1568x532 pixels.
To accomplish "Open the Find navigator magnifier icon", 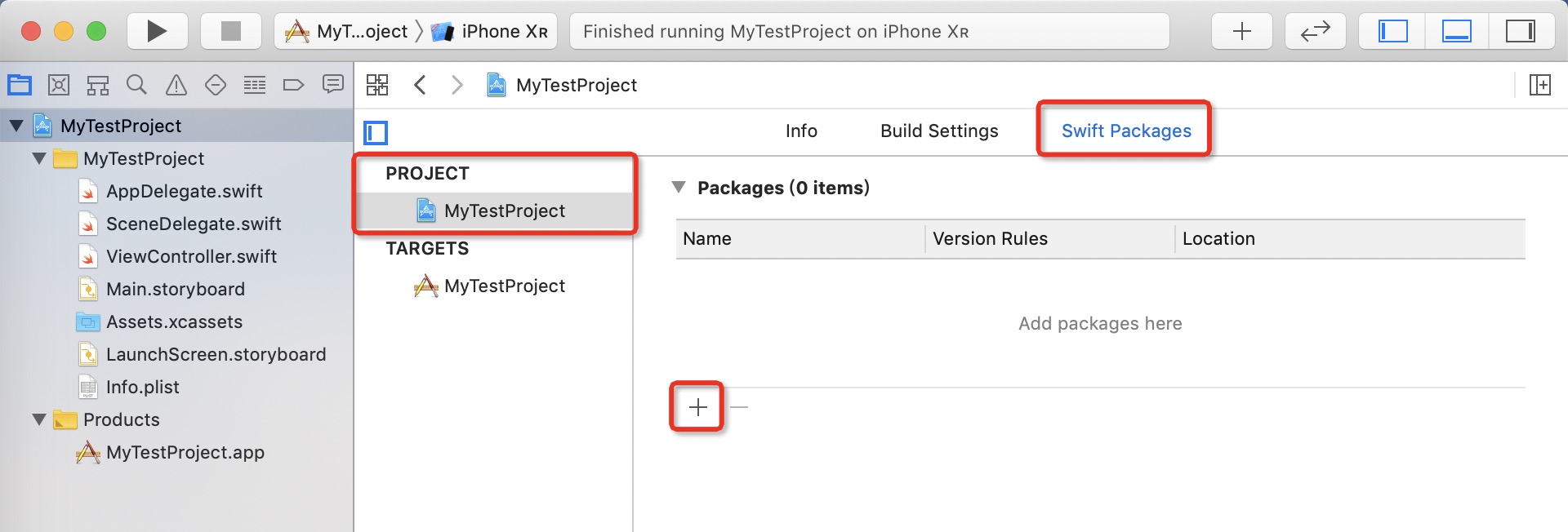I will tap(136, 85).
